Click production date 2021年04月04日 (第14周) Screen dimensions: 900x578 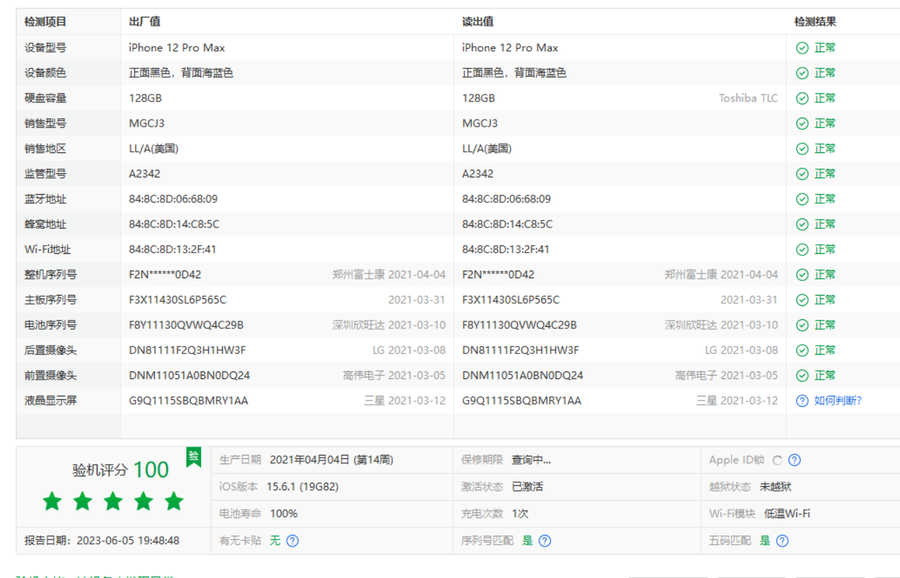click(x=332, y=460)
